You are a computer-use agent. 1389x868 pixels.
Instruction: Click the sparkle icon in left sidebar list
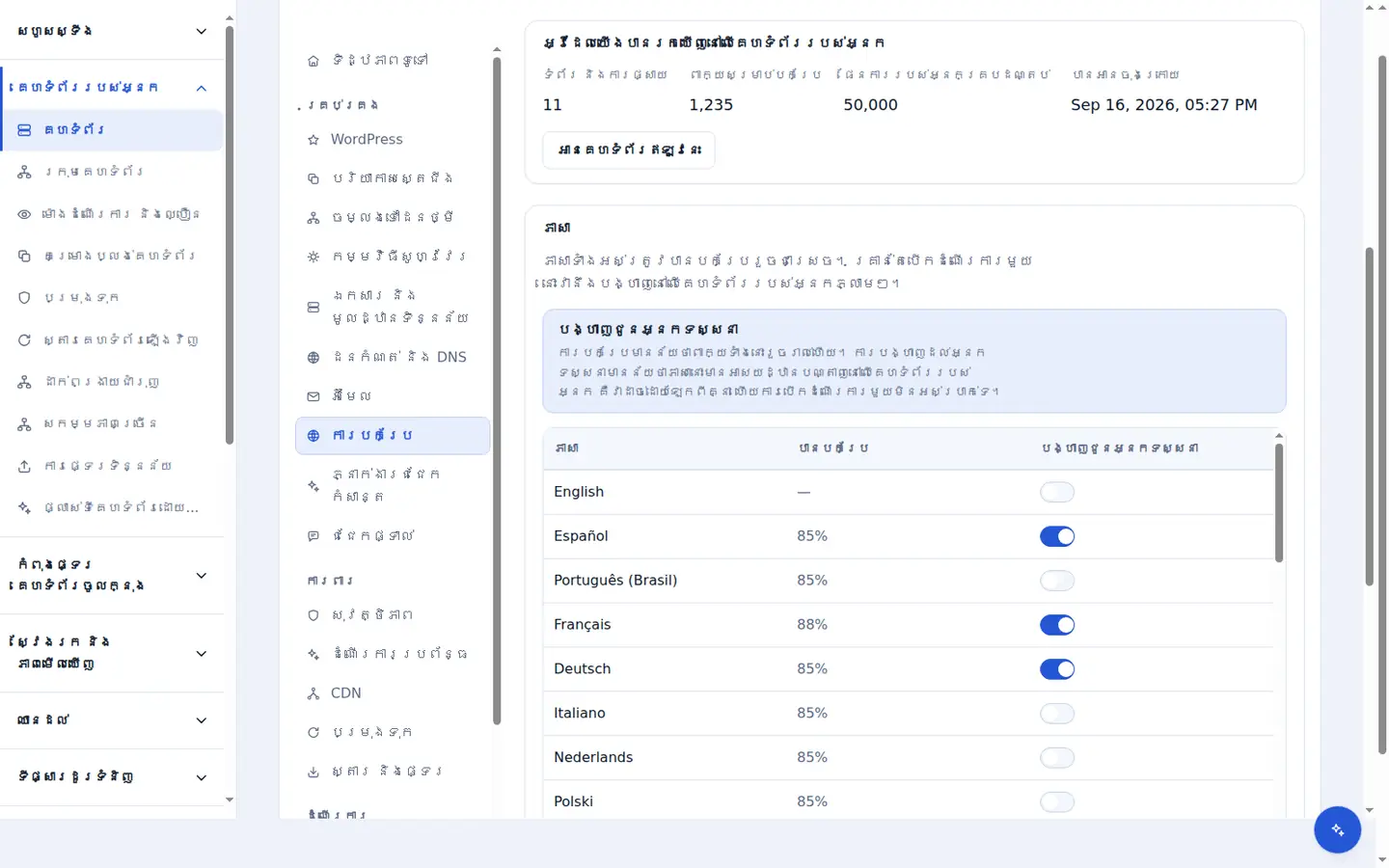(24, 507)
